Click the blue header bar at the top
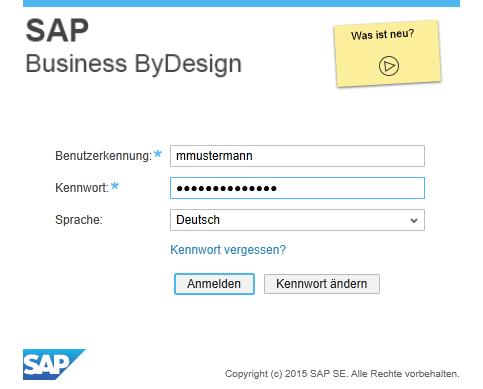This screenshot has height=389, width=483. [x=241, y=3]
